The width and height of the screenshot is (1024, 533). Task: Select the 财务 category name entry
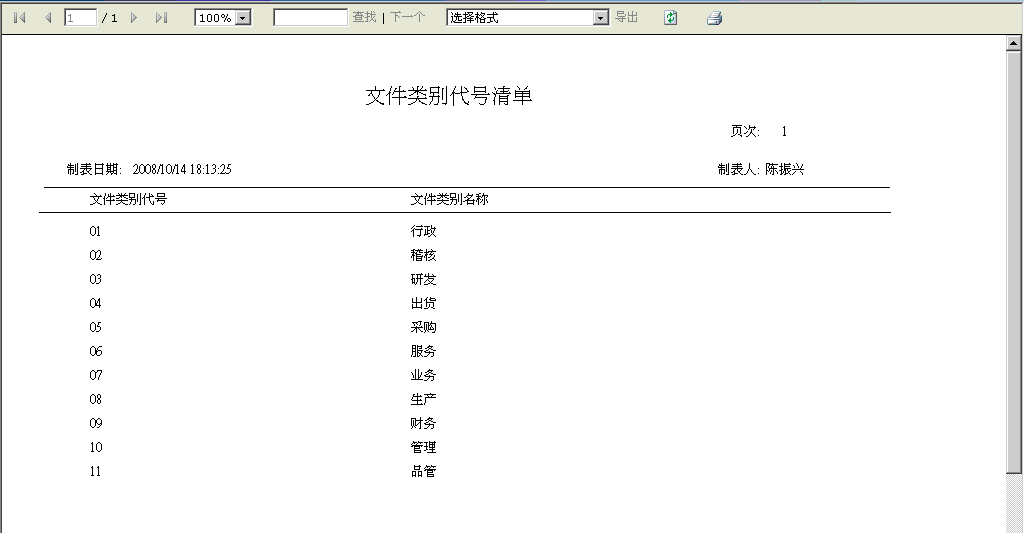click(x=423, y=423)
